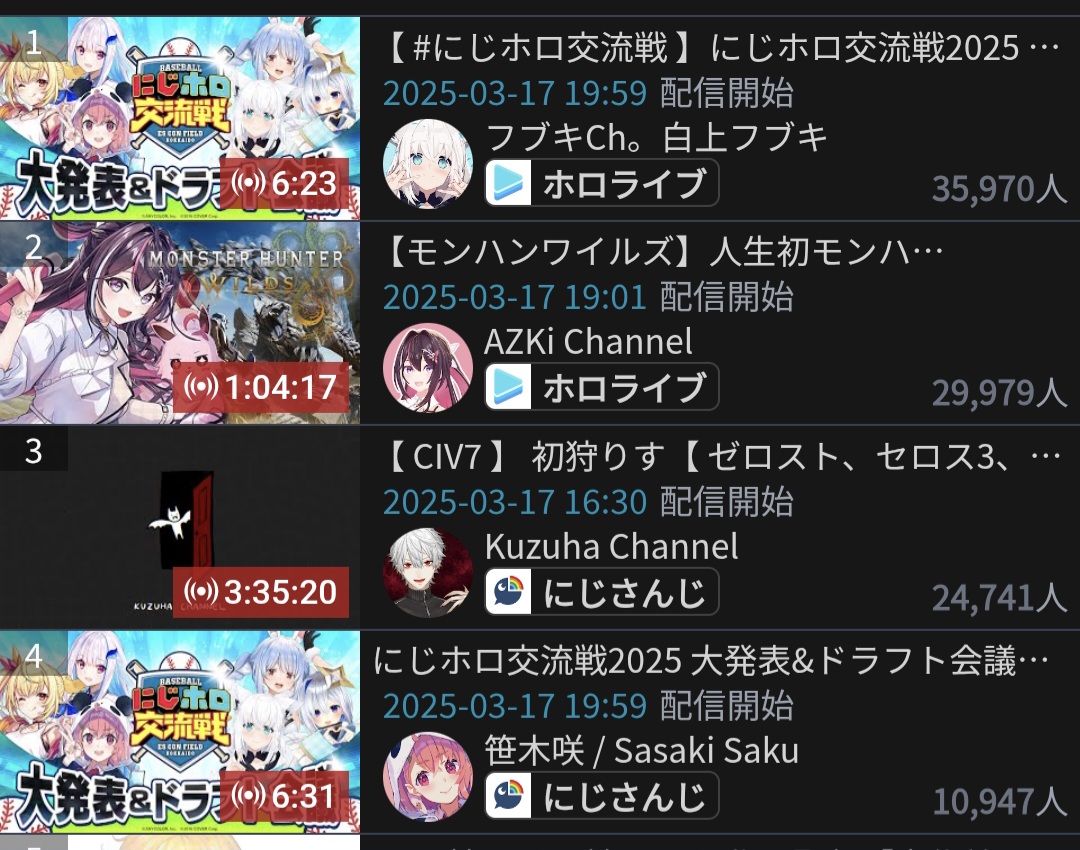
Task: Click Hololive logo icon in AZKi entry
Action: pyautogui.click(x=509, y=386)
